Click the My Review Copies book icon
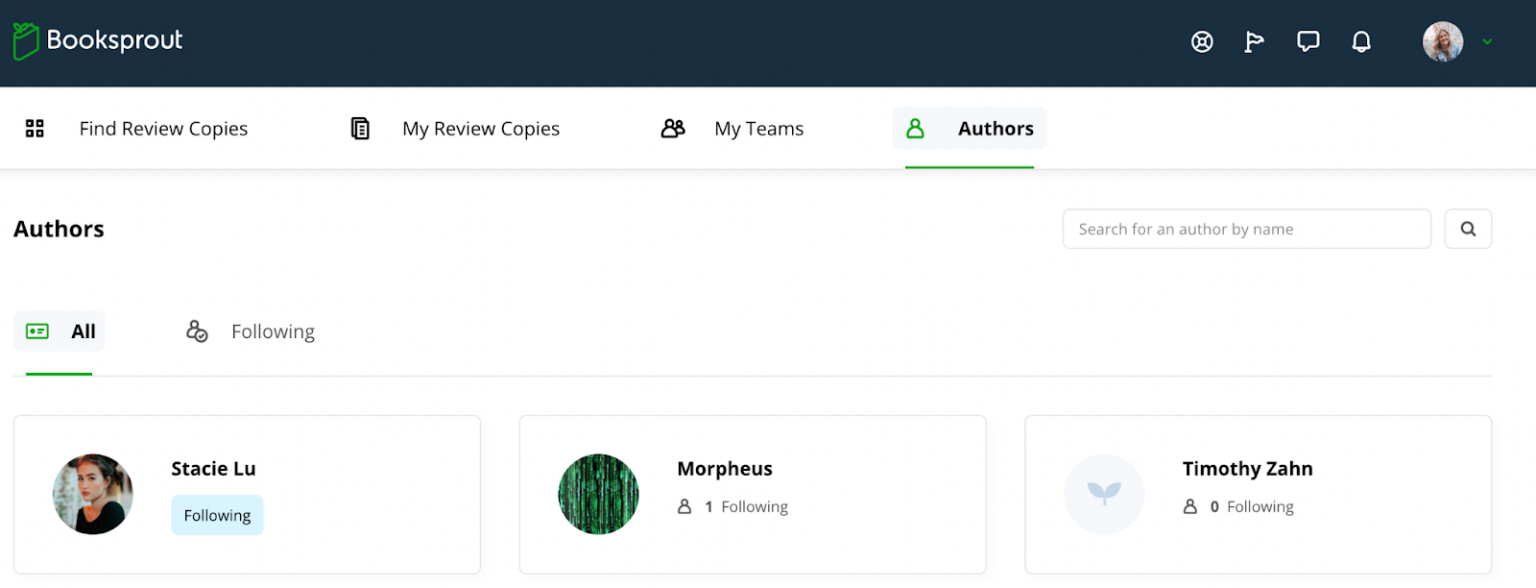1536x588 pixels. coord(360,128)
